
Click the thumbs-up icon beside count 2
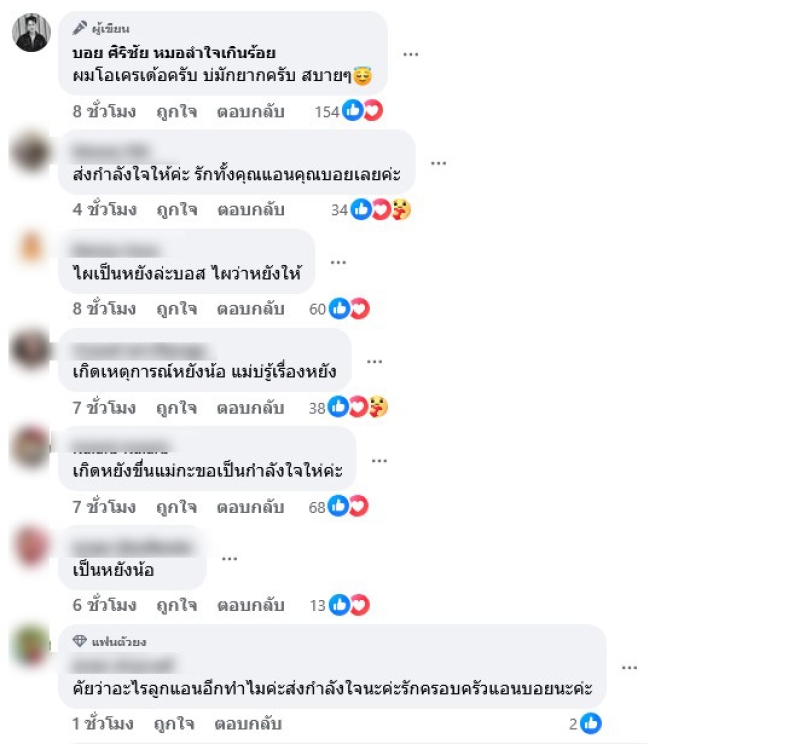point(591,723)
